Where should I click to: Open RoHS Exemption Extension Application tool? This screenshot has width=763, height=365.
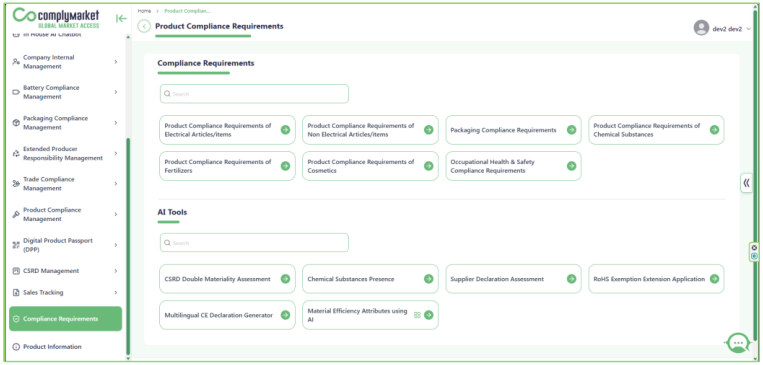click(x=656, y=279)
